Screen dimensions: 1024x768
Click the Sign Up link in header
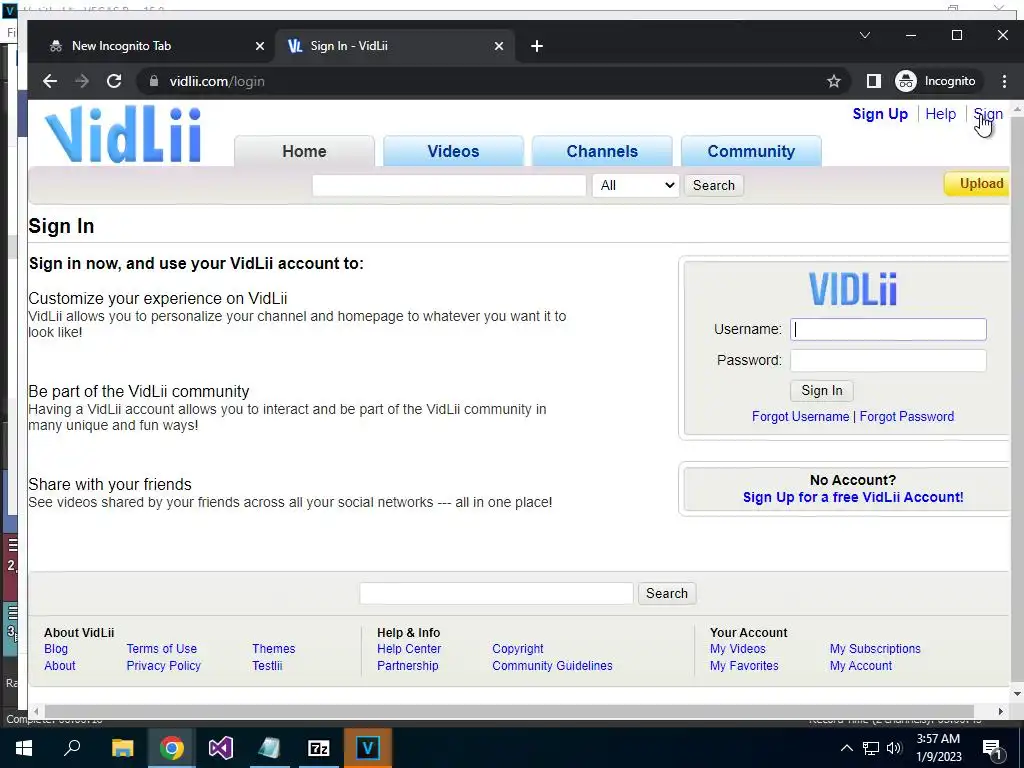(x=880, y=114)
